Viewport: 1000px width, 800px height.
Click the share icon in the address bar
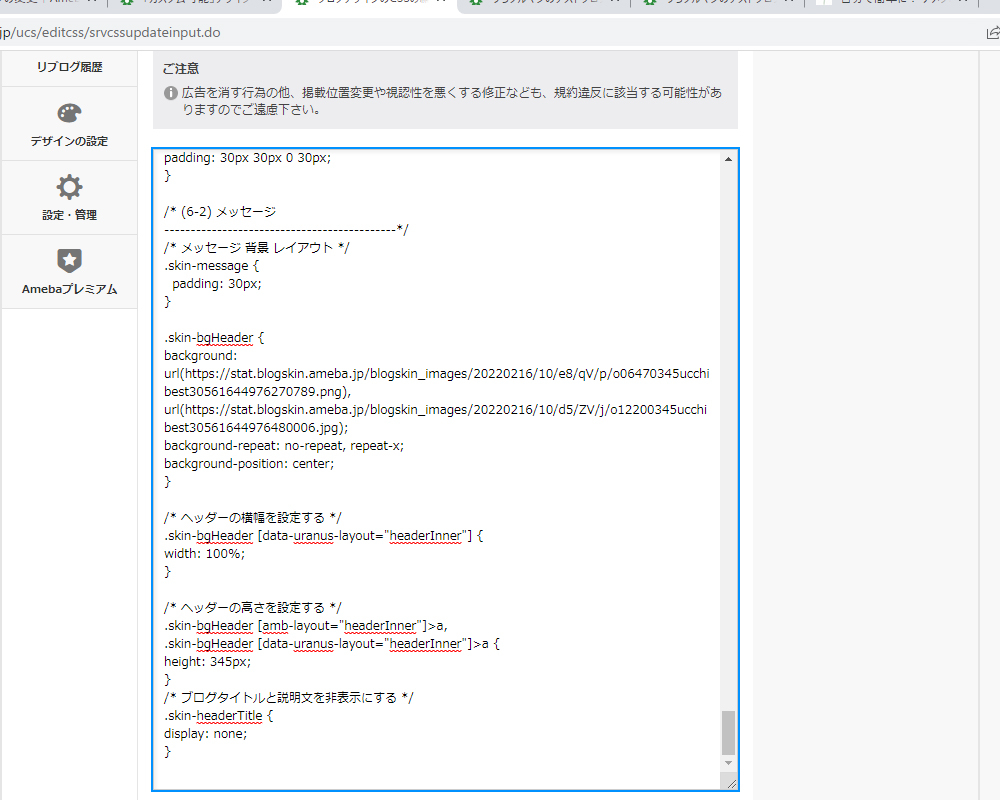click(992, 33)
